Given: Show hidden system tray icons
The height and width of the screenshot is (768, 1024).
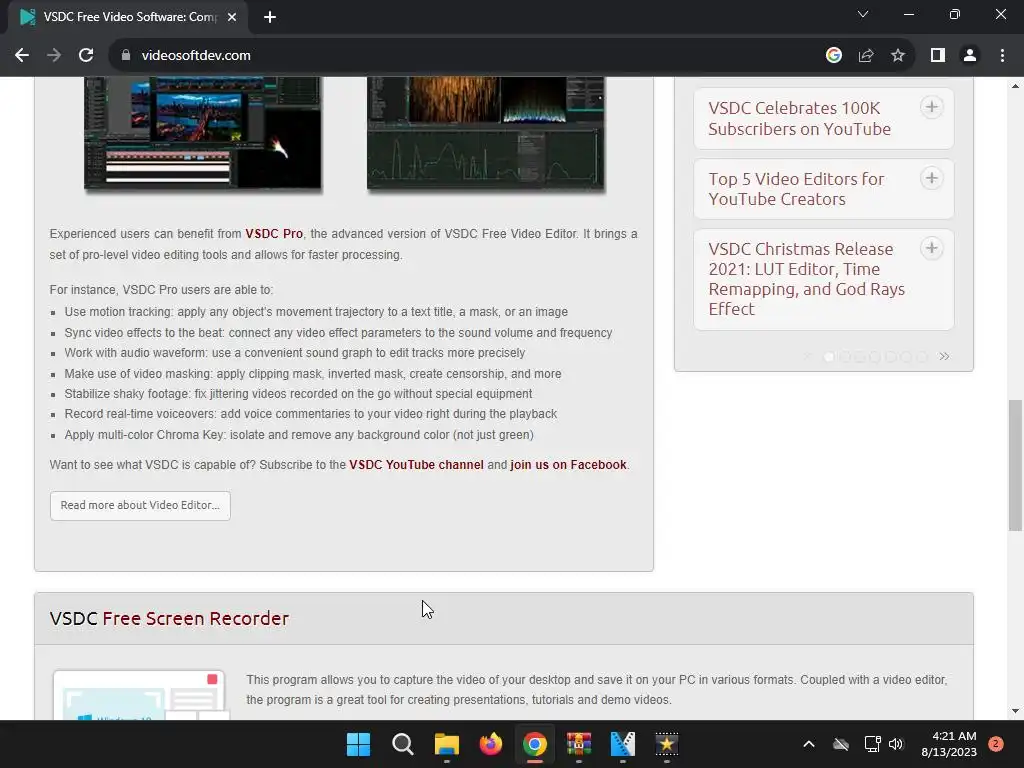Looking at the screenshot, I should pos(808,744).
